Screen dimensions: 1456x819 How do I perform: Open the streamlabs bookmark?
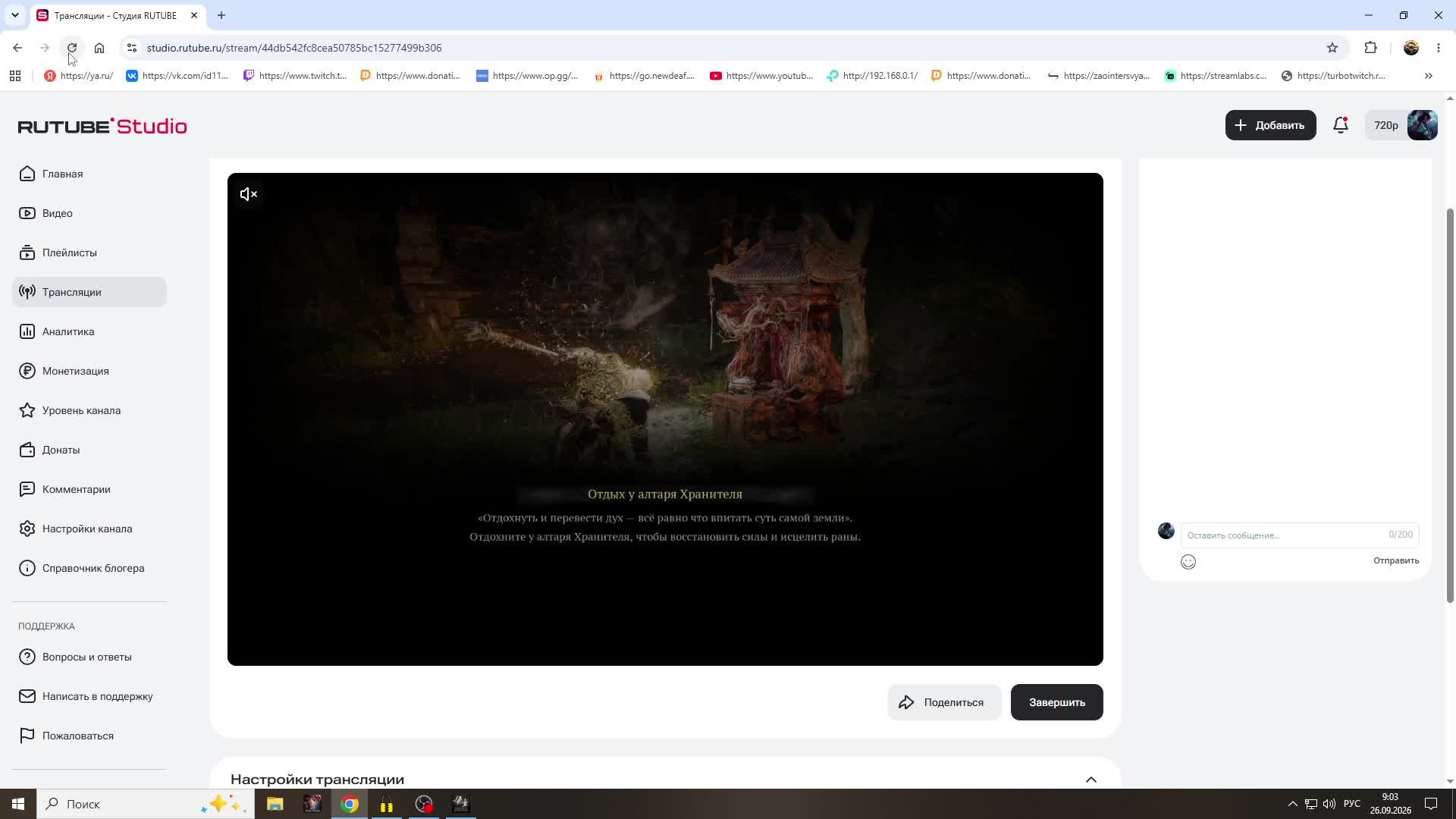tap(1216, 76)
